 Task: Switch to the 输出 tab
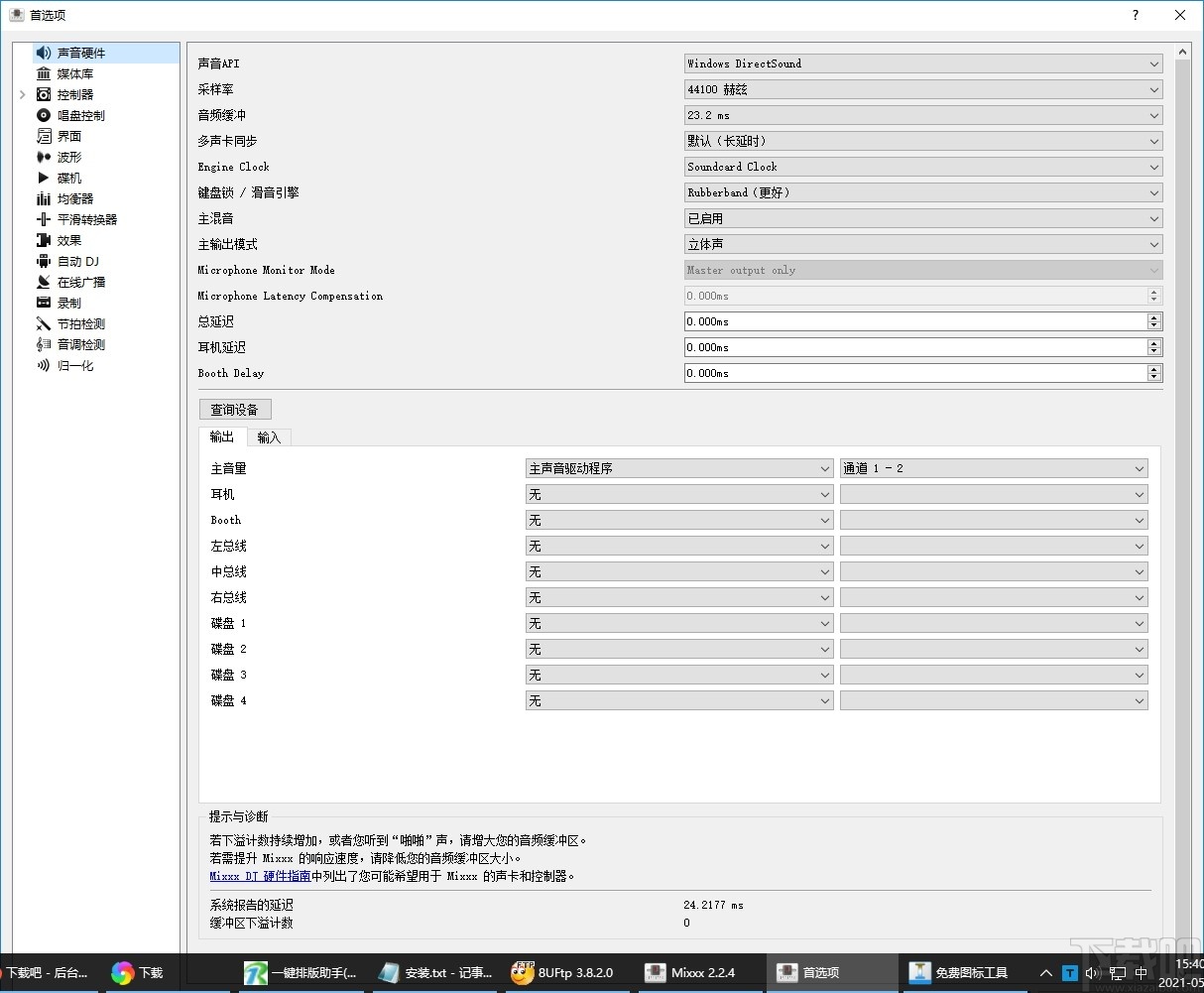click(x=222, y=436)
